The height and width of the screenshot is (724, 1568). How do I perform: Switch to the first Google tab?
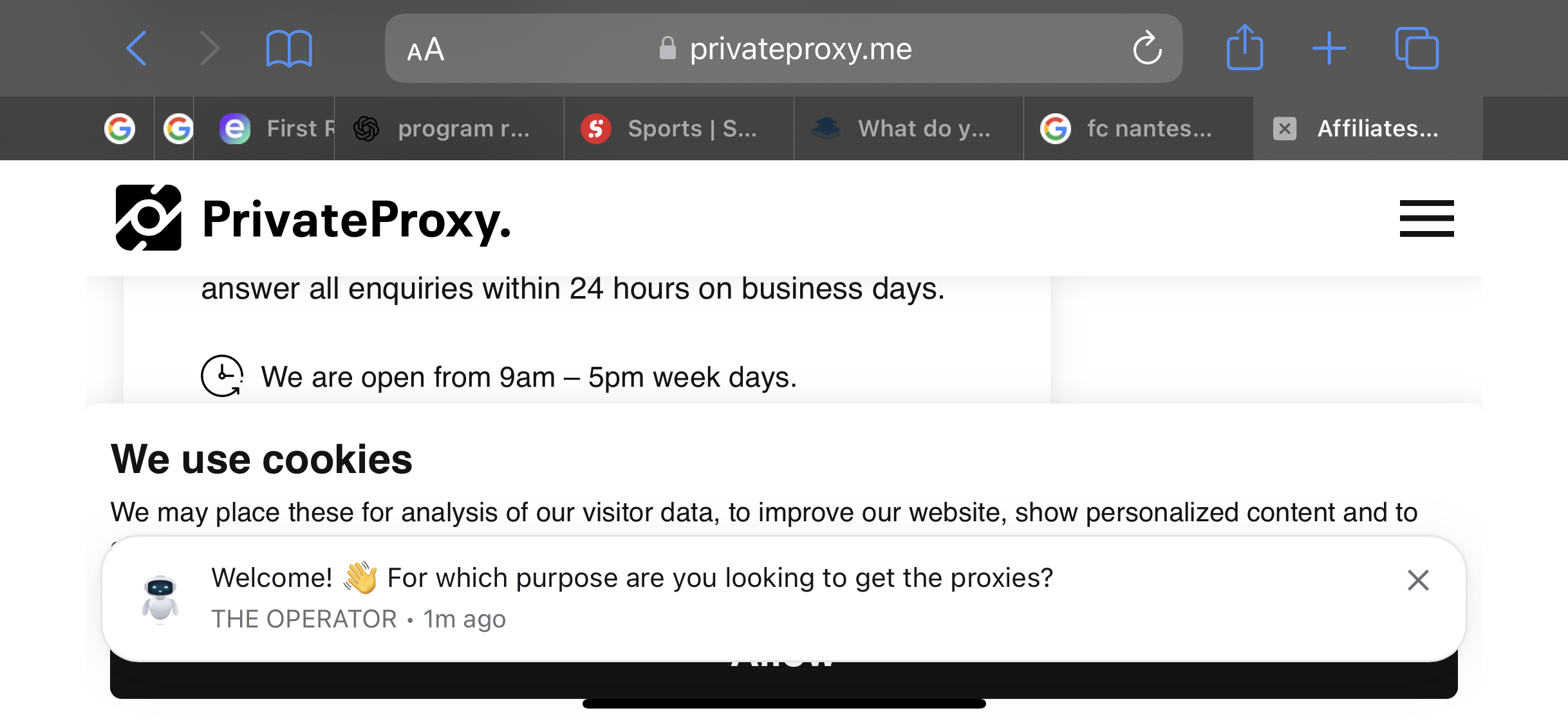tap(120, 129)
